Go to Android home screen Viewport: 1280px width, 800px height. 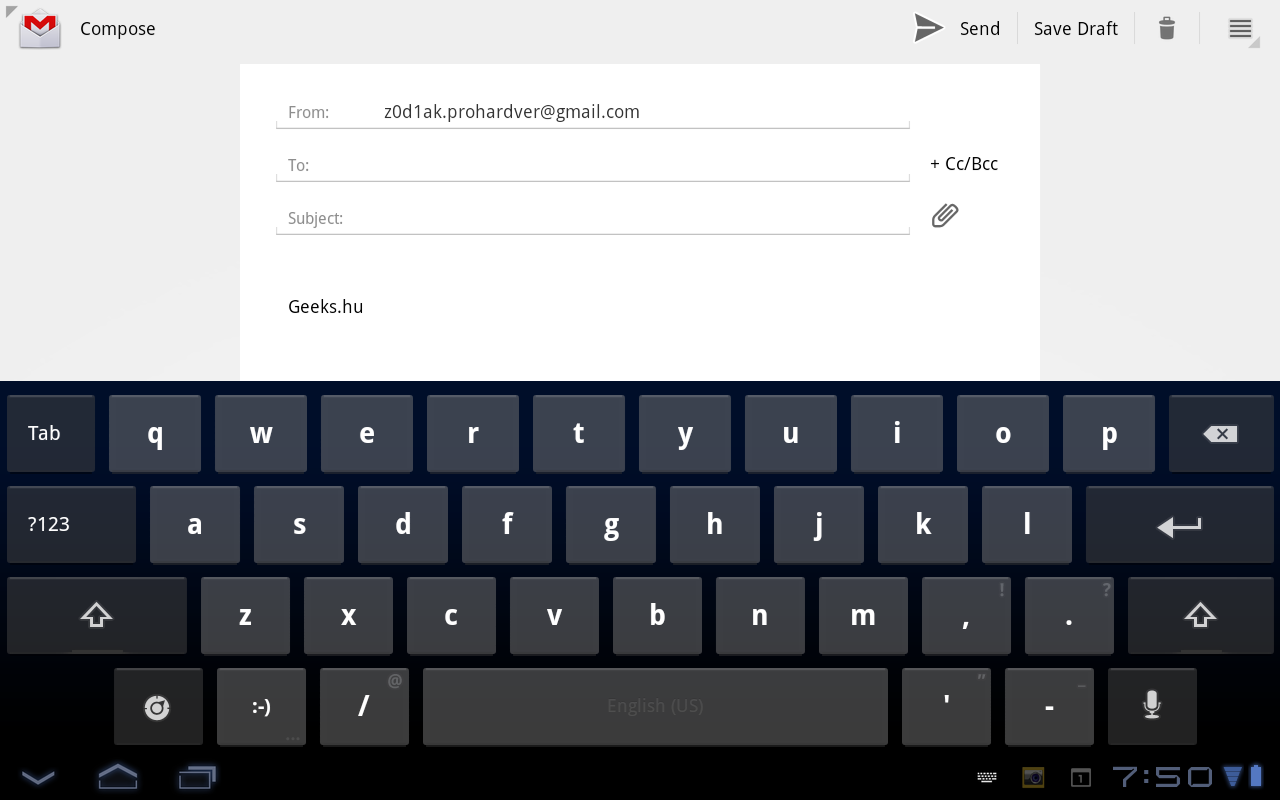[x=117, y=776]
